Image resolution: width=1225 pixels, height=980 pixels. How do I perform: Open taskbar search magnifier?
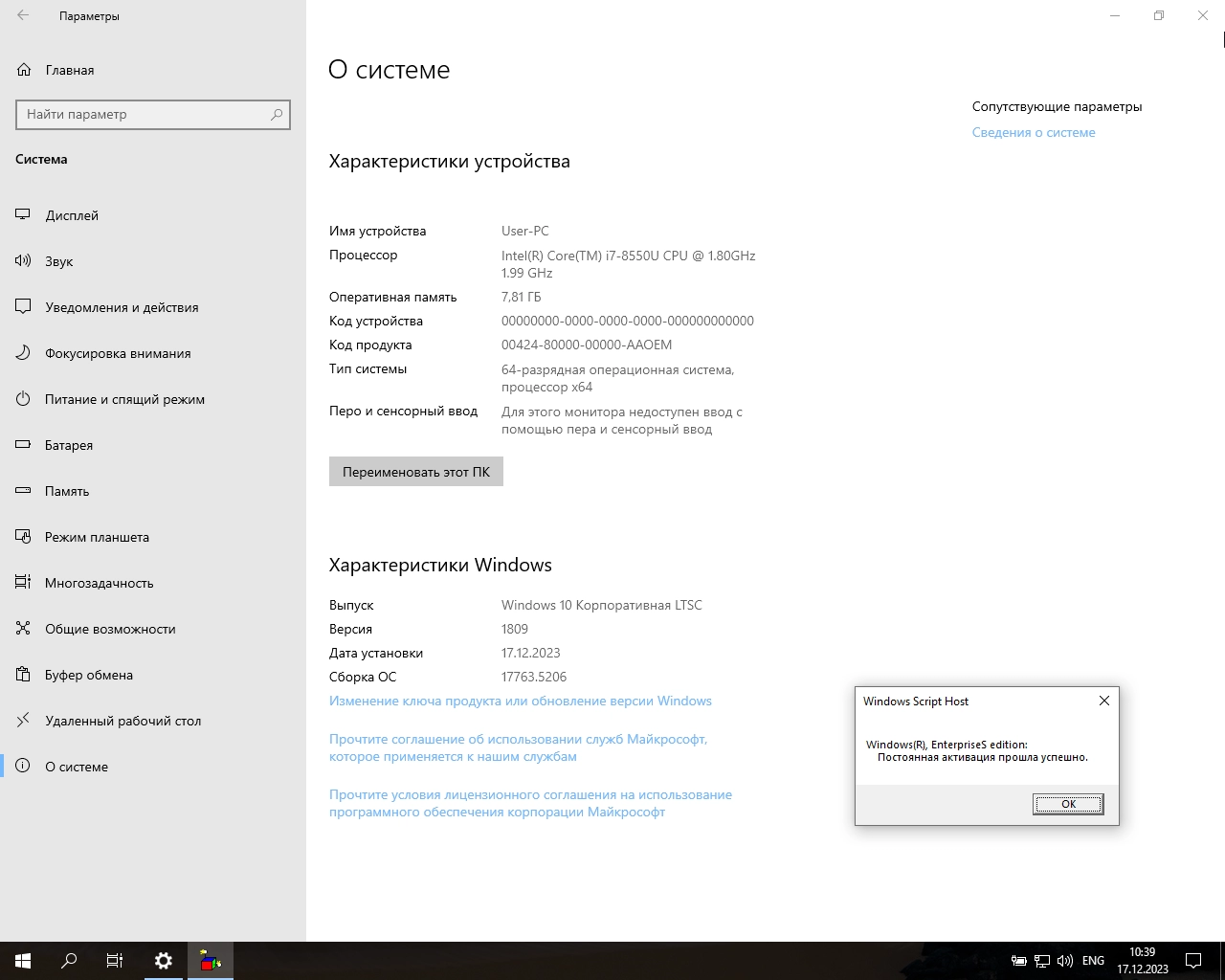(x=69, y=961)
